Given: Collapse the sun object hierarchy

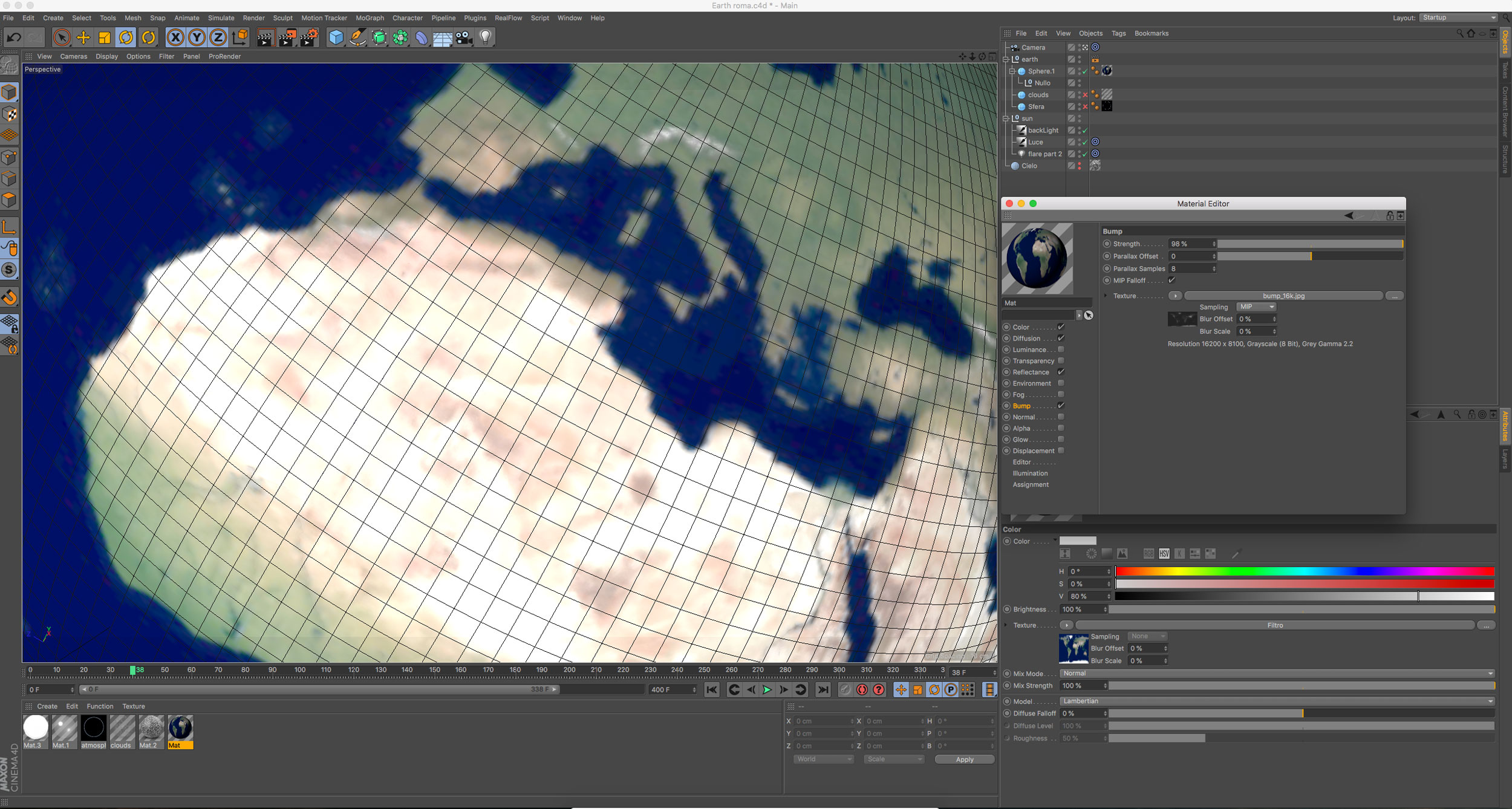Looking at the screenshot, I should pos(1006,119).
